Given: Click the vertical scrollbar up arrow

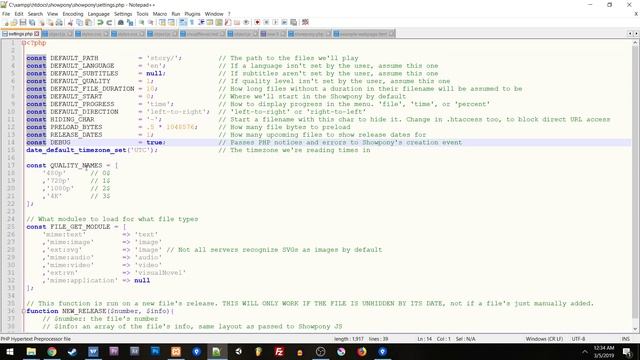Looking at the screenshot, I should click(635, 43).
